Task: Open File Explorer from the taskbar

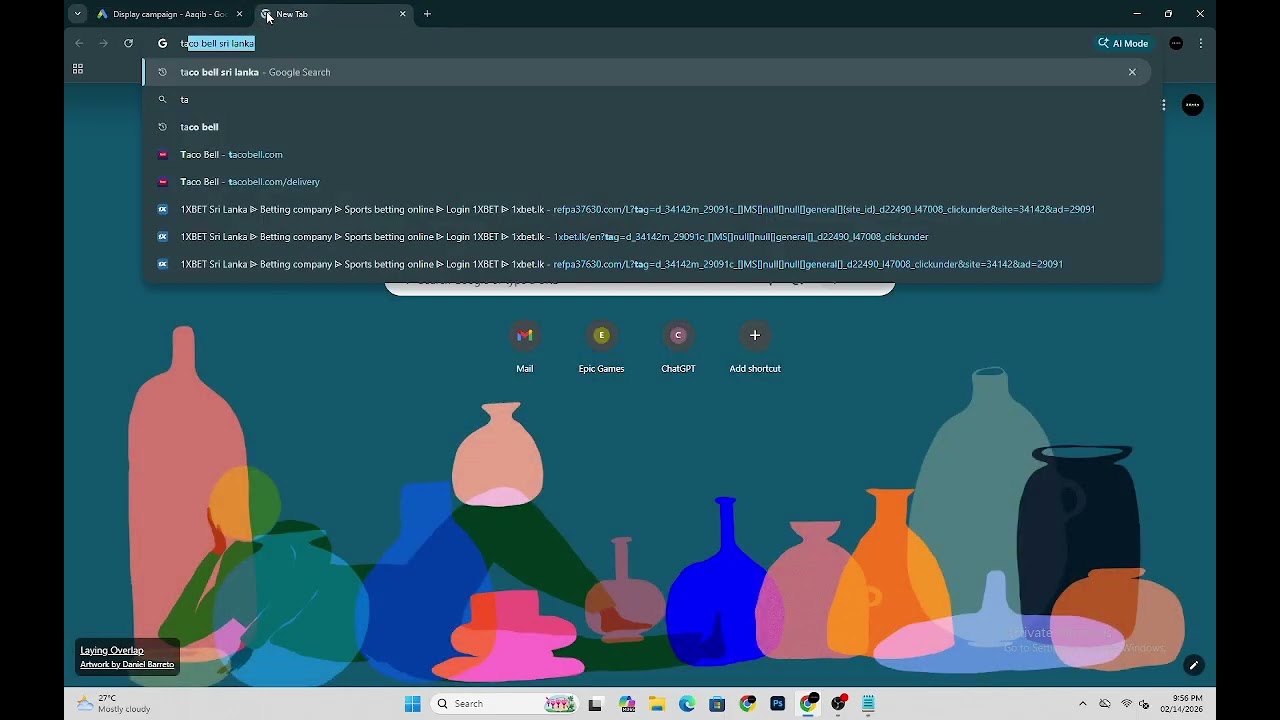Action: pyautogui.click(x=657, y=704)
